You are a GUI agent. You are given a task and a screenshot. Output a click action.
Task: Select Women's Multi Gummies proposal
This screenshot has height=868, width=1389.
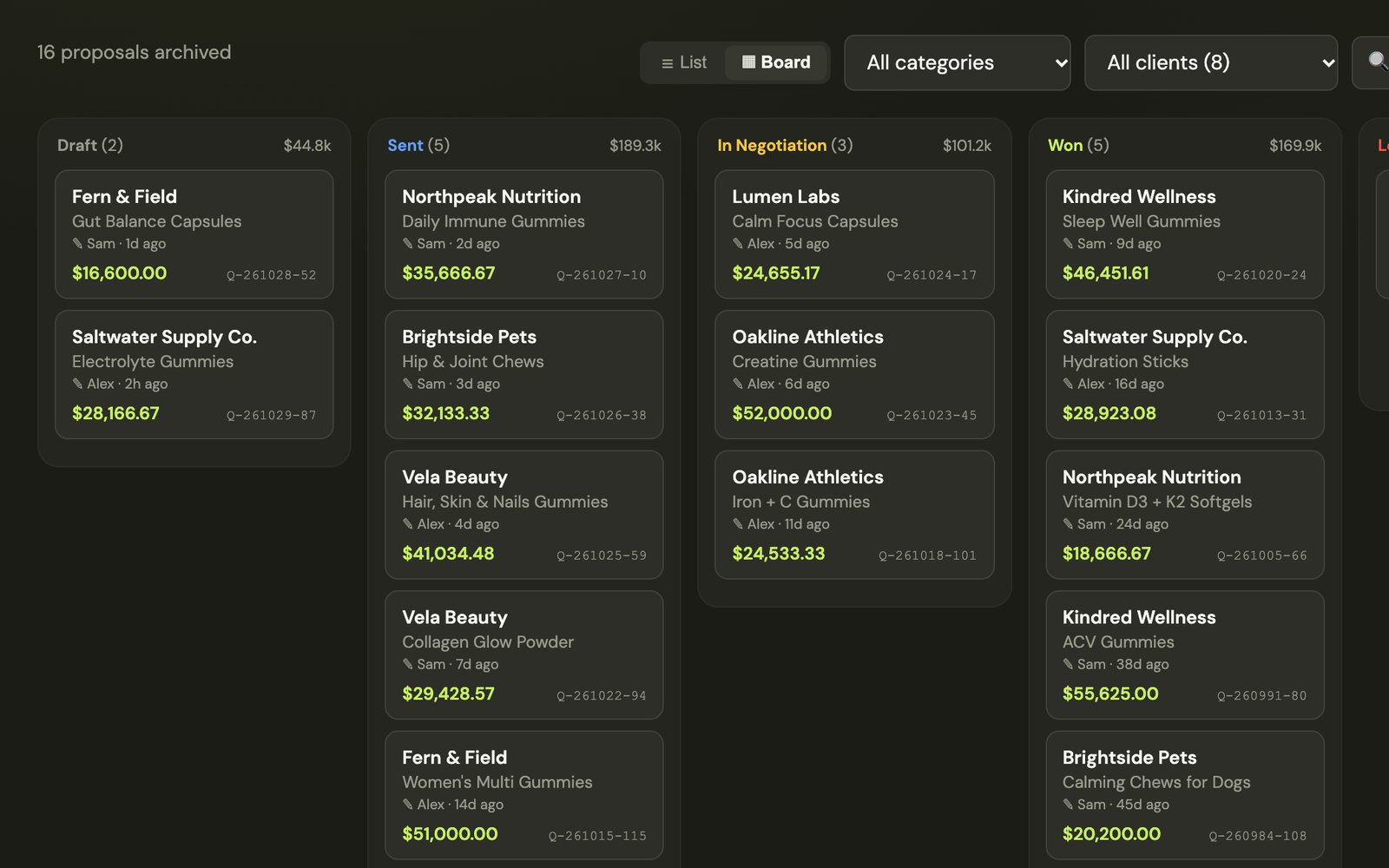(524, 795)
